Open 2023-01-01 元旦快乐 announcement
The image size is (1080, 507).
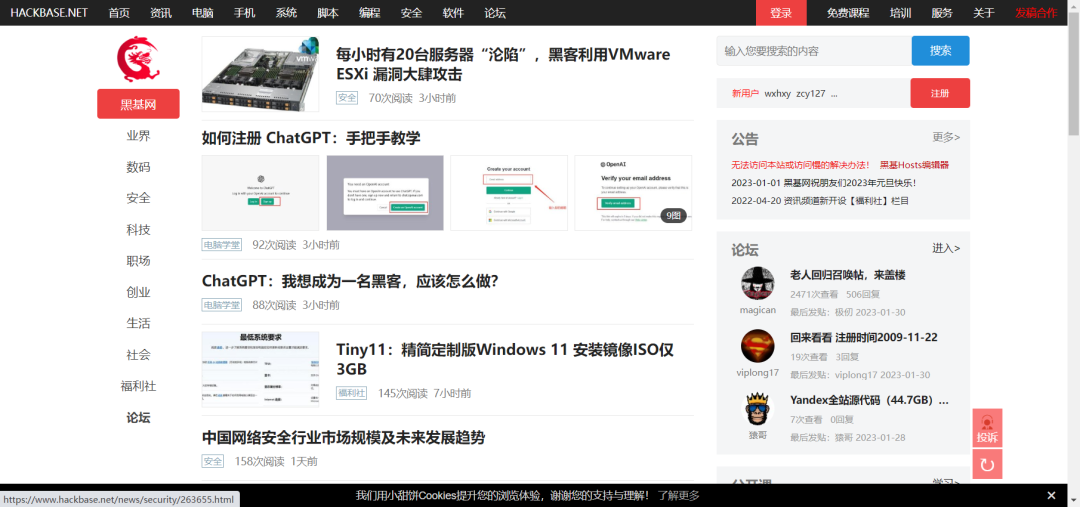coord(823,183)
